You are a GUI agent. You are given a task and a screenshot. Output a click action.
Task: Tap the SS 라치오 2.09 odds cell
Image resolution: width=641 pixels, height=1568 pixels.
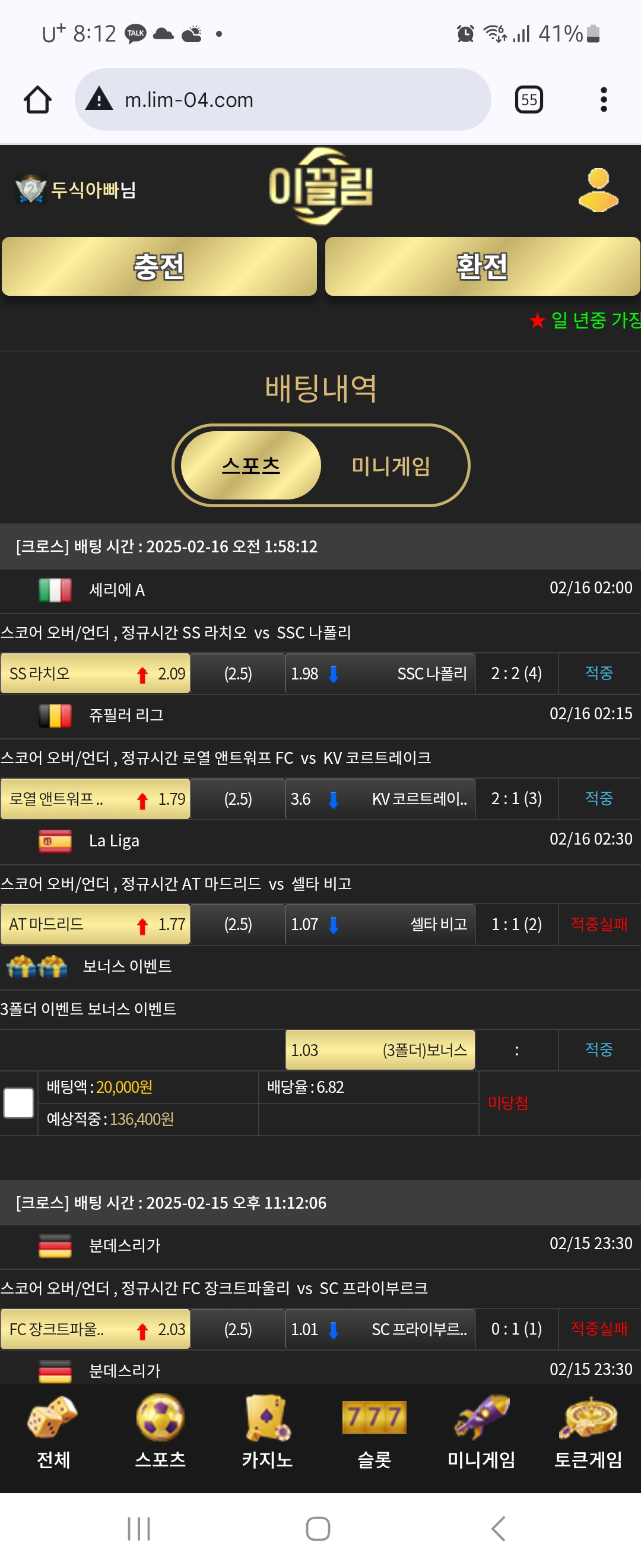click(x=96, y=673)
